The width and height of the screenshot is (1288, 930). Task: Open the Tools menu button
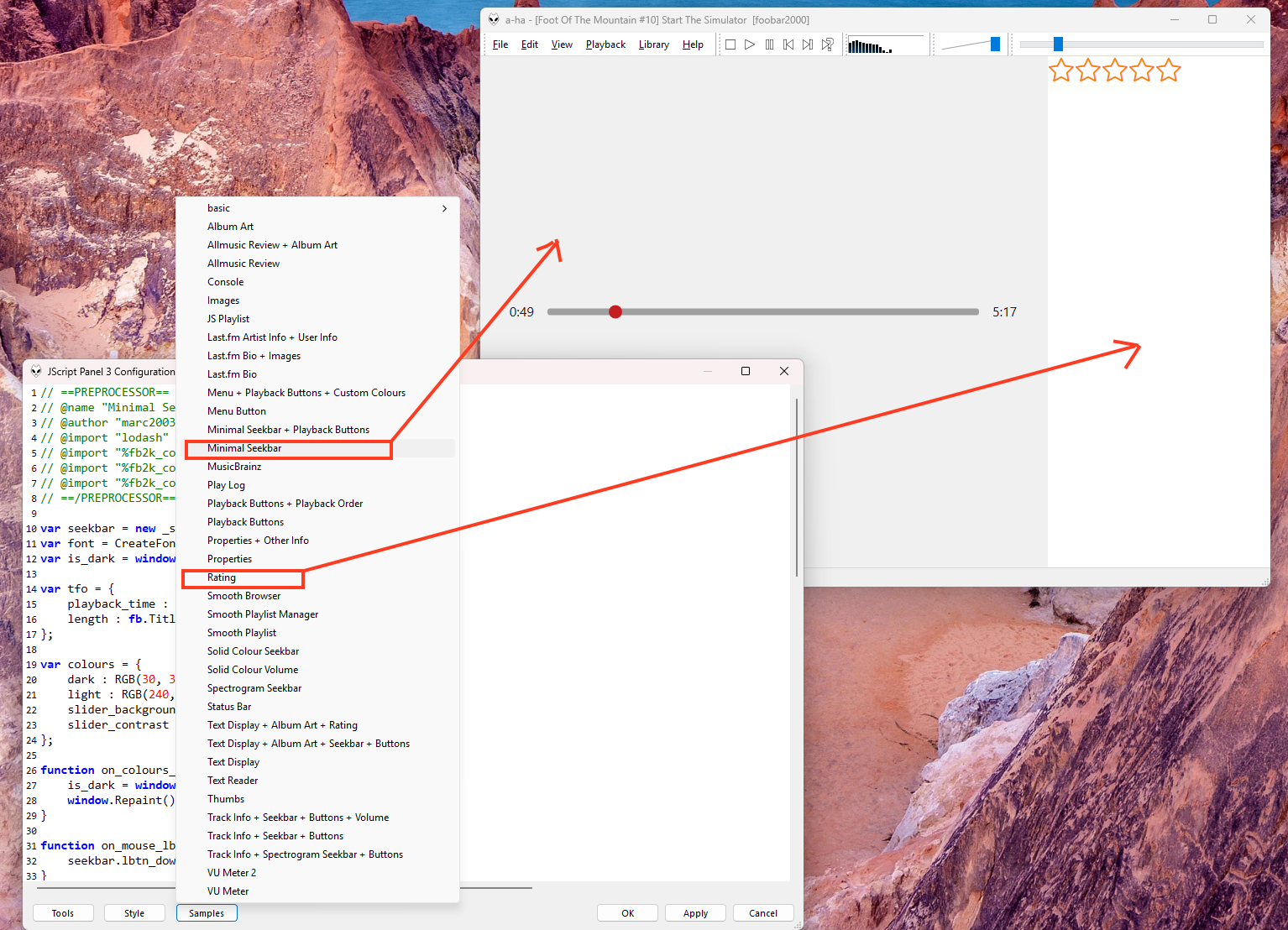tap(63, 913)
